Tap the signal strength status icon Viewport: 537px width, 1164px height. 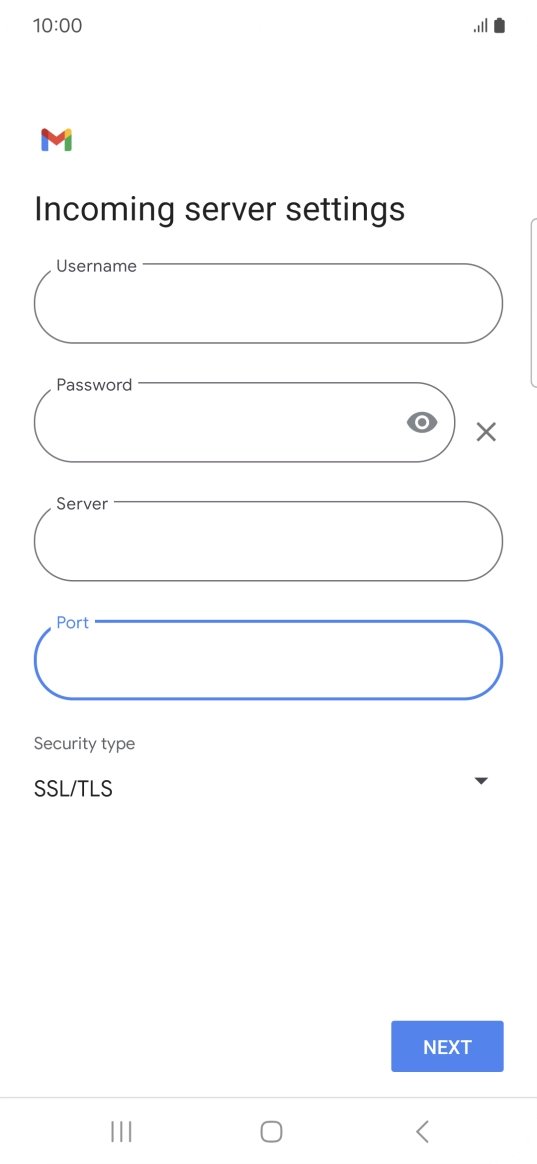(481, 26)
